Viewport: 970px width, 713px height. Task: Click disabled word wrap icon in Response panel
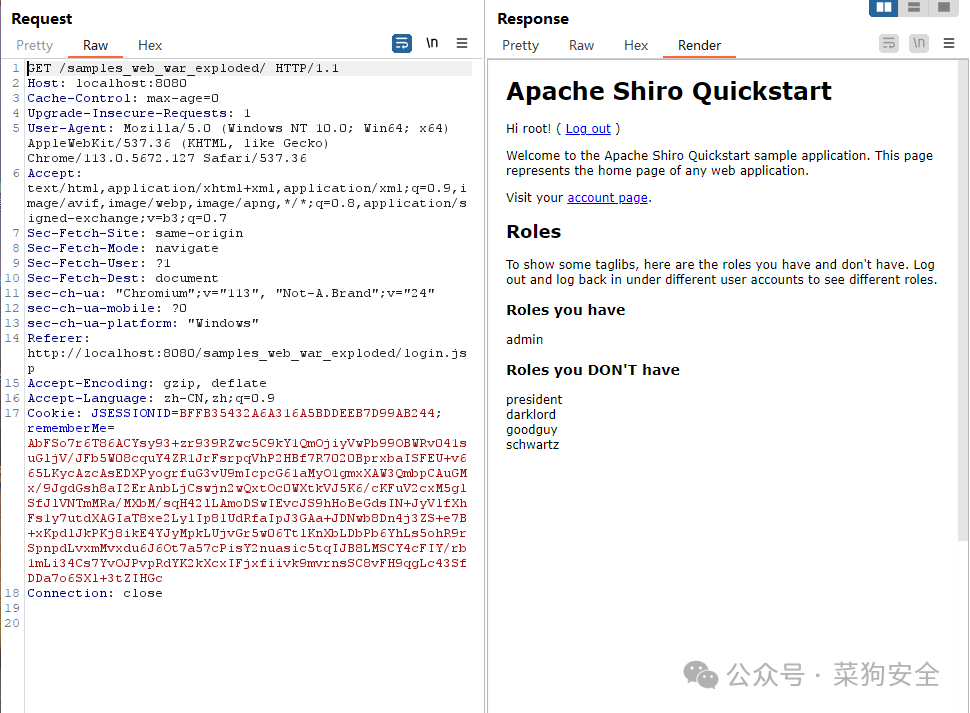click(889, 43)
